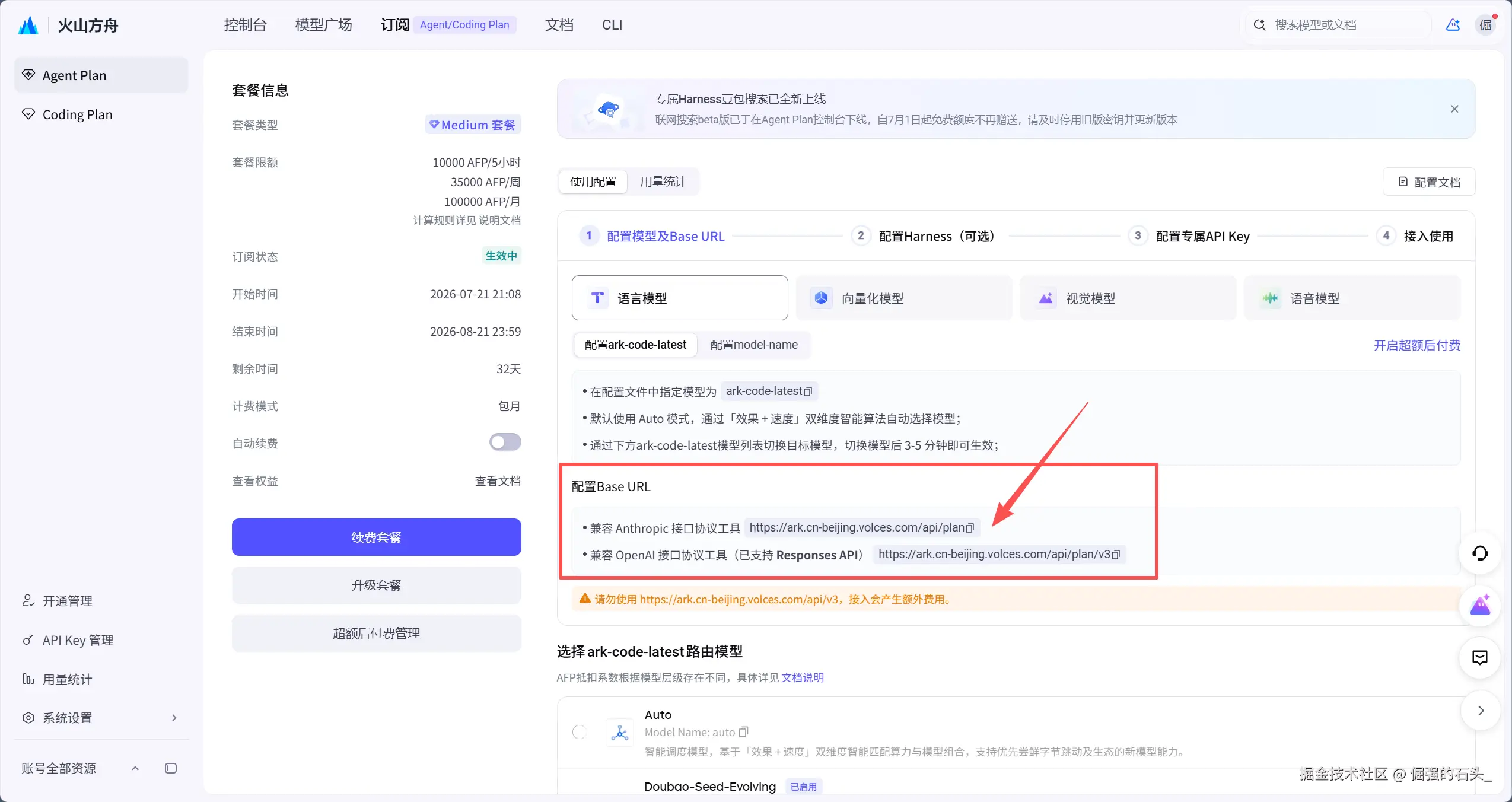Open the 查看文档 benefits link

[x=498, y=481]
